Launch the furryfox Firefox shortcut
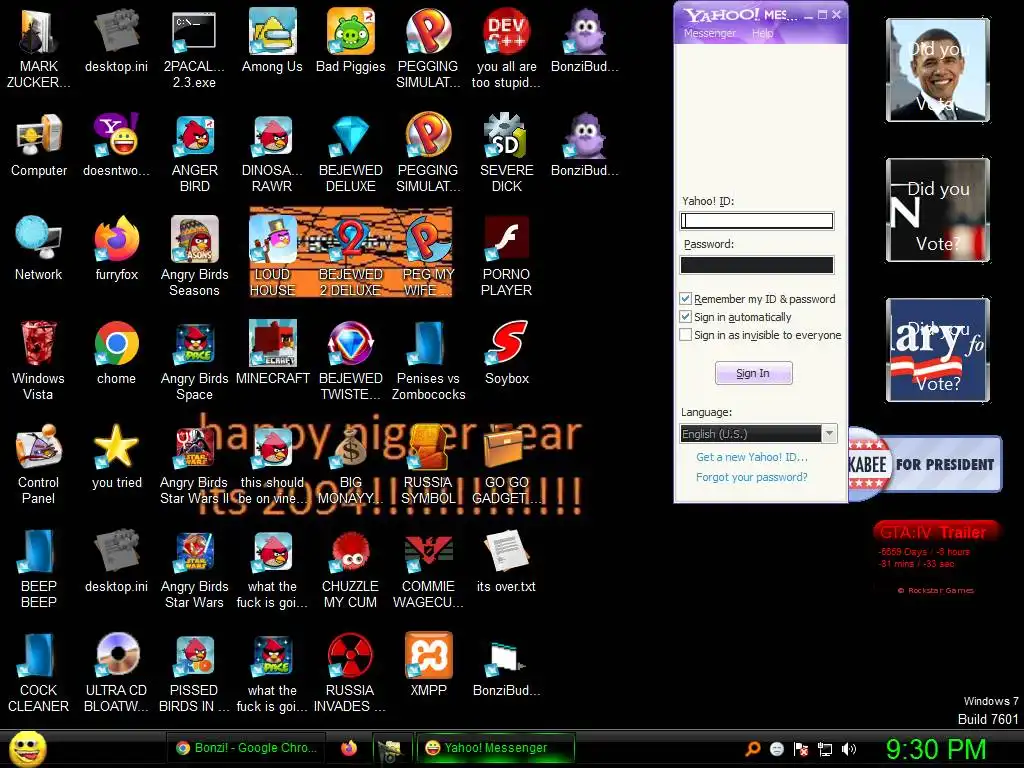The image size is (1024, 768). tap(116, 249)
